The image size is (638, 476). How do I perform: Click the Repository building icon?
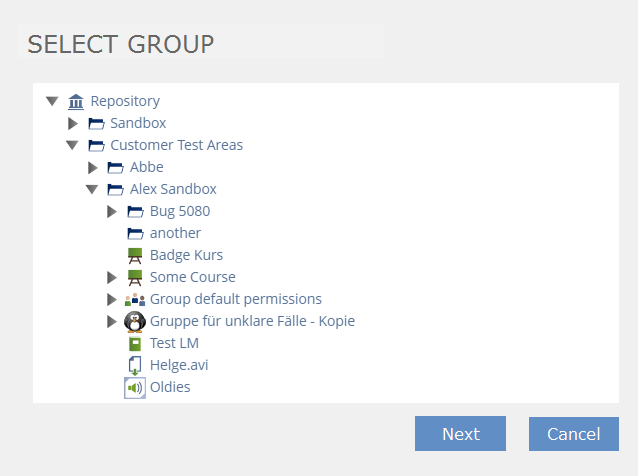point(76,101)
